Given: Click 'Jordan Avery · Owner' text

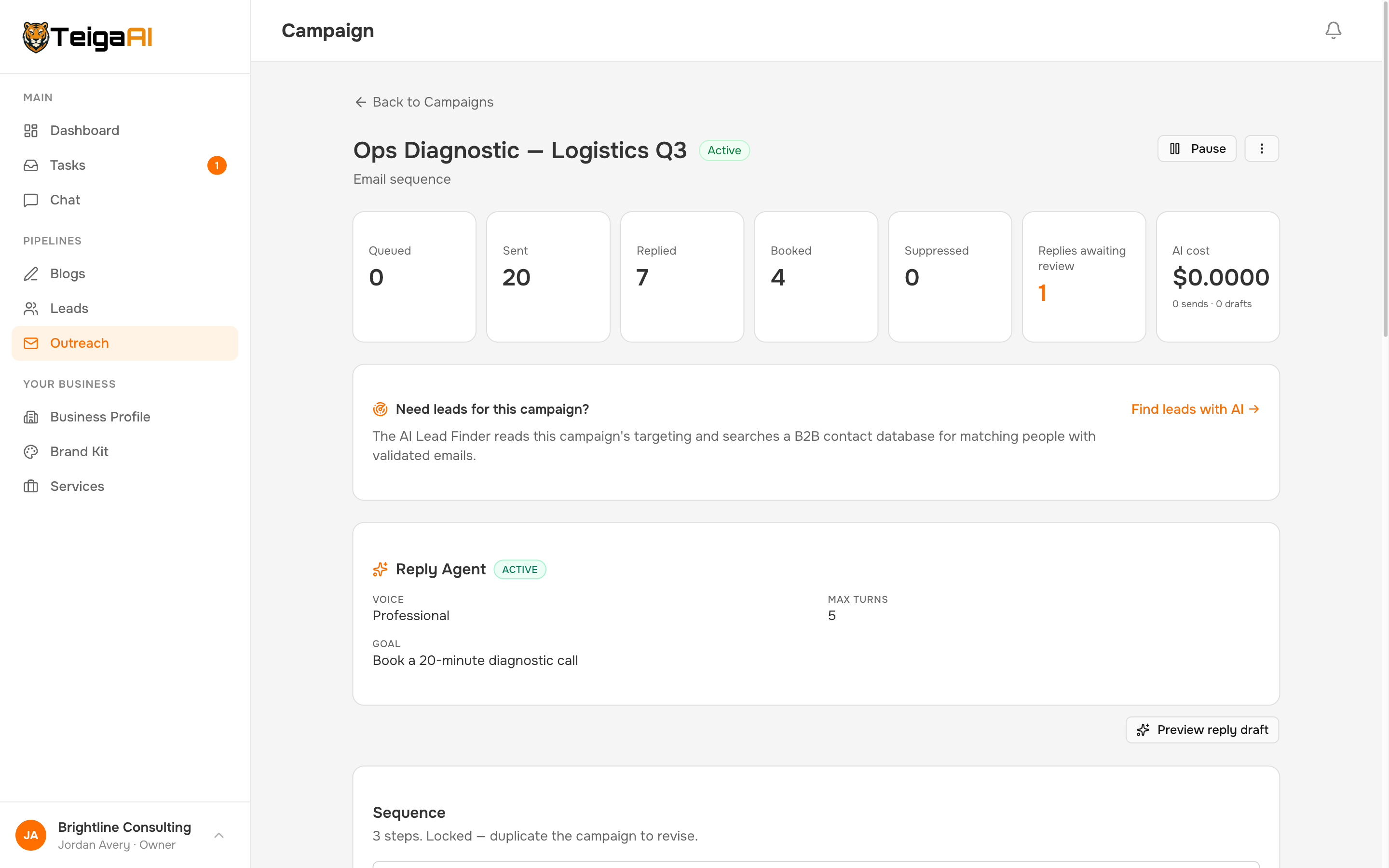Looking at the screenshot, I should click(117, 844).
